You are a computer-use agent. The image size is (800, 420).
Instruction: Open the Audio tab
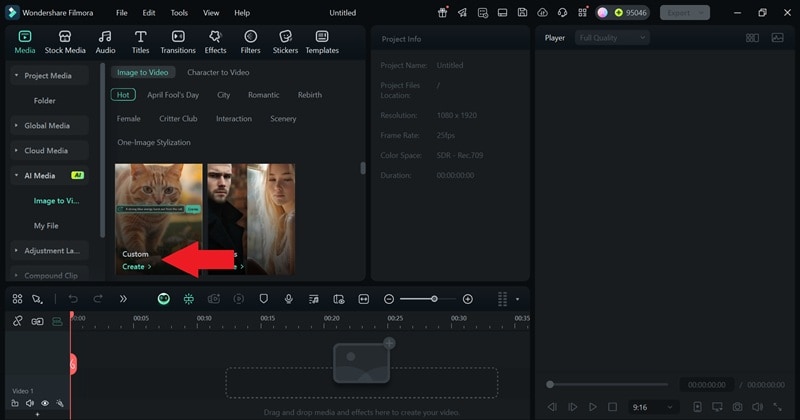coord(105,42)
